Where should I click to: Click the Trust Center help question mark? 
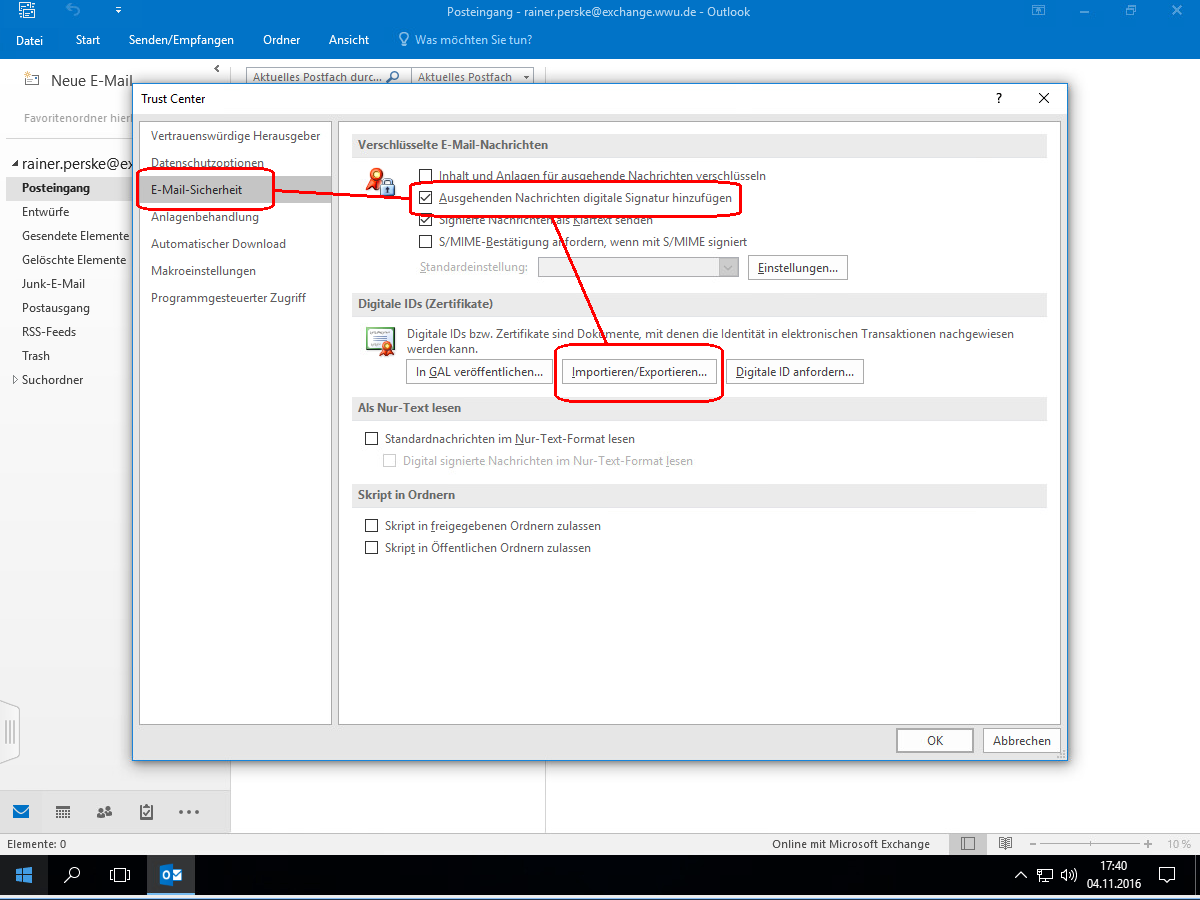pos(998,98)
